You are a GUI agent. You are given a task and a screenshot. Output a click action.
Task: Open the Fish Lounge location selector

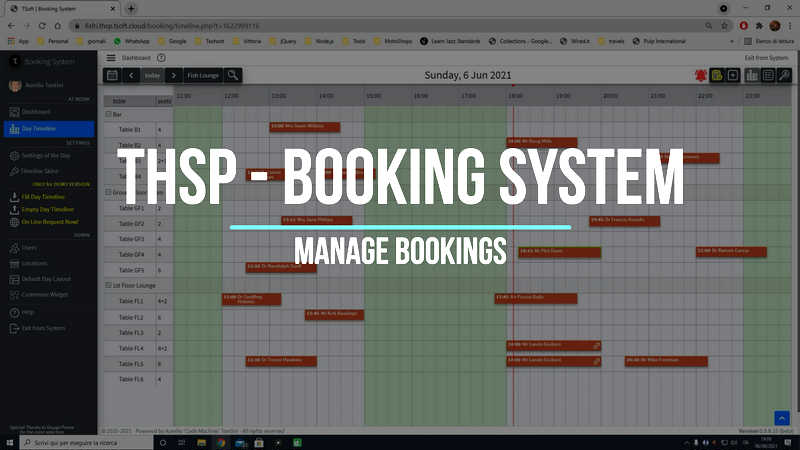point(203,75)
